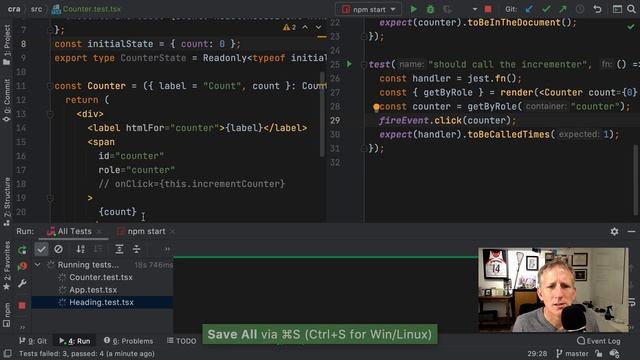The image size is (640, 360).
Task: Toggle file lock icon in status bar
Action: (599, 353)
